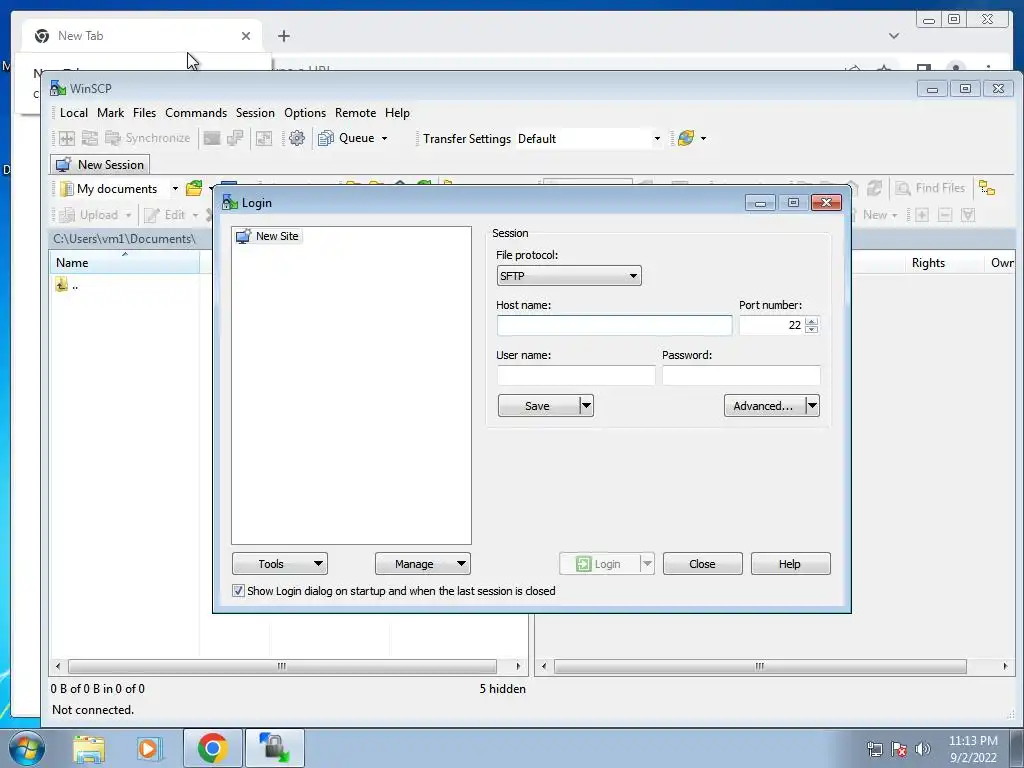Click the Close button in Login dialog
The width and height of the screenshot is (1024, 768).
pos(703,564)
